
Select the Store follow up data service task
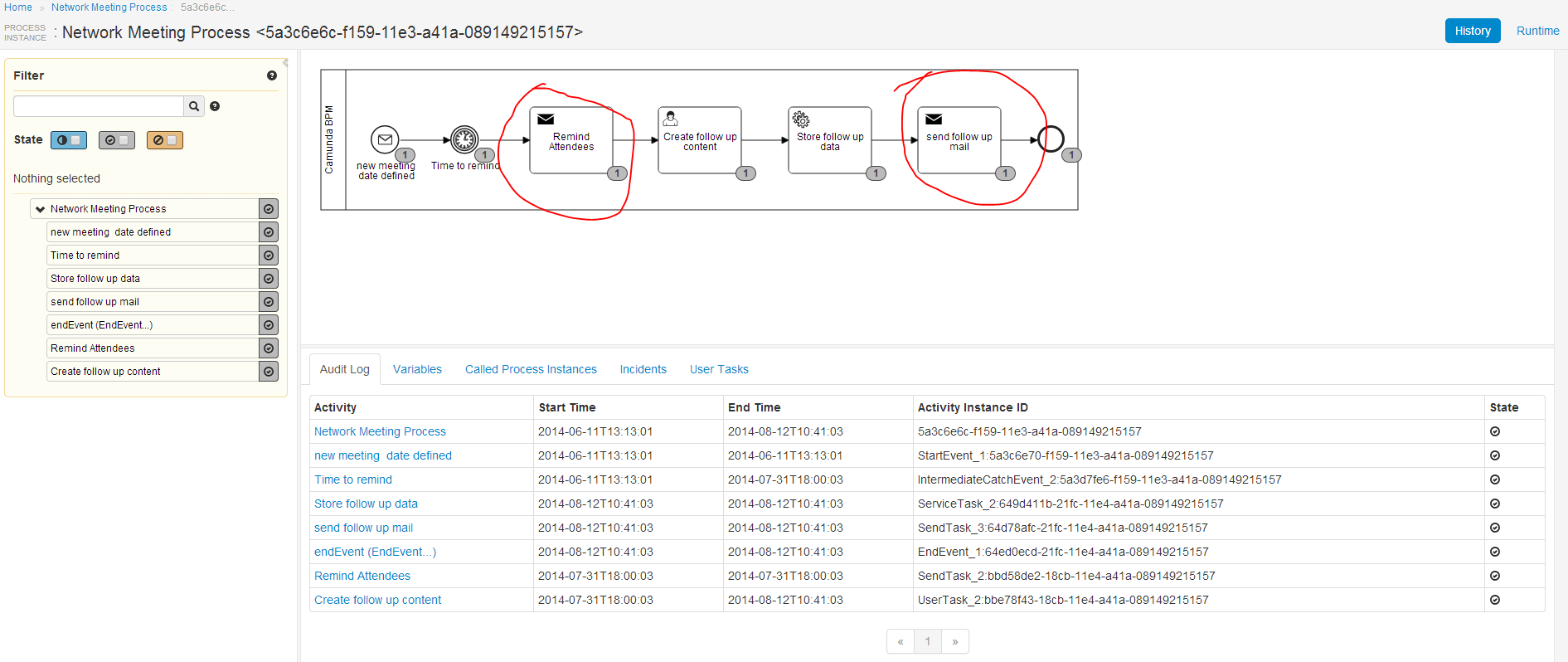coord(829,140)
